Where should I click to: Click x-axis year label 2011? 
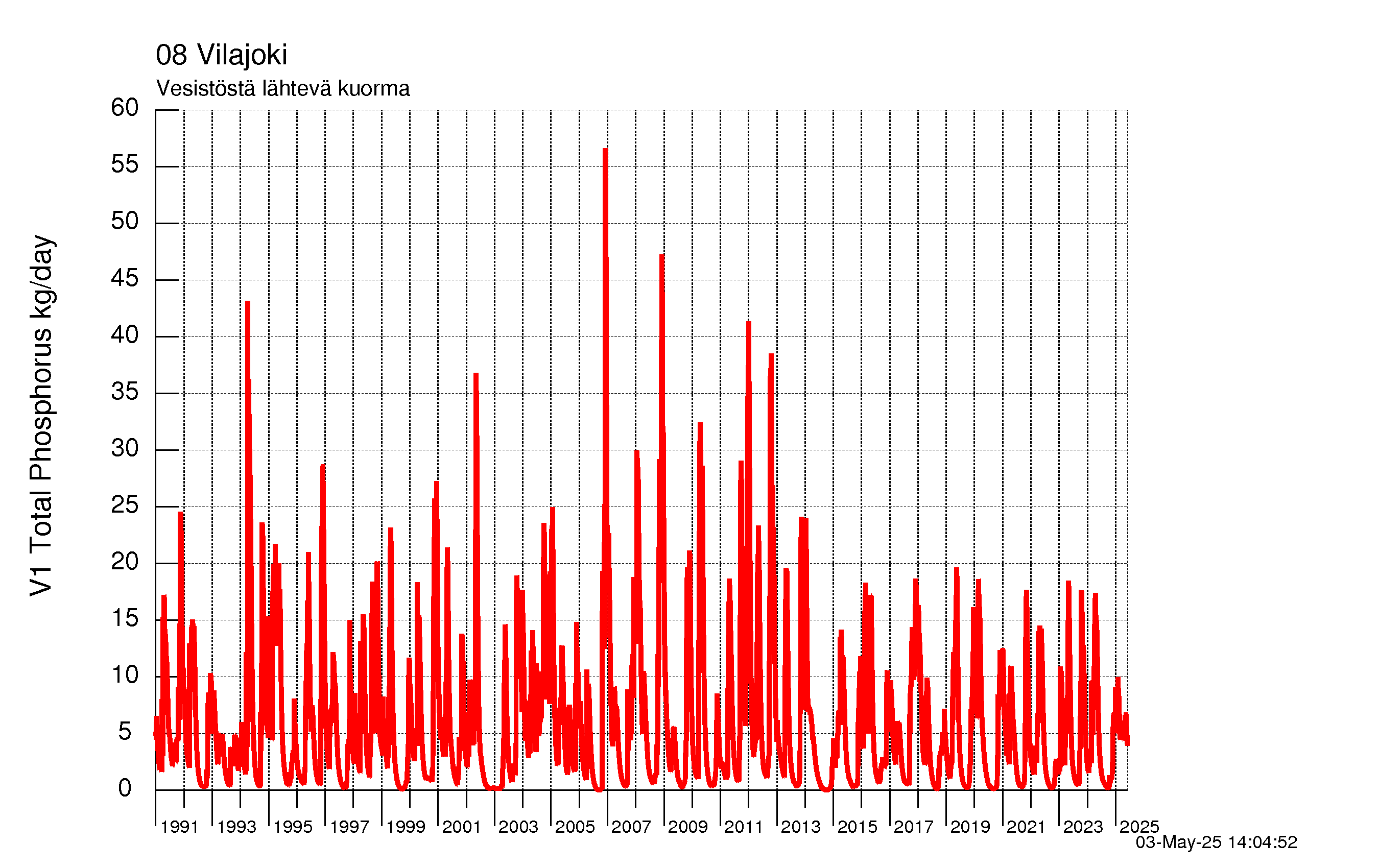(743, 827)
